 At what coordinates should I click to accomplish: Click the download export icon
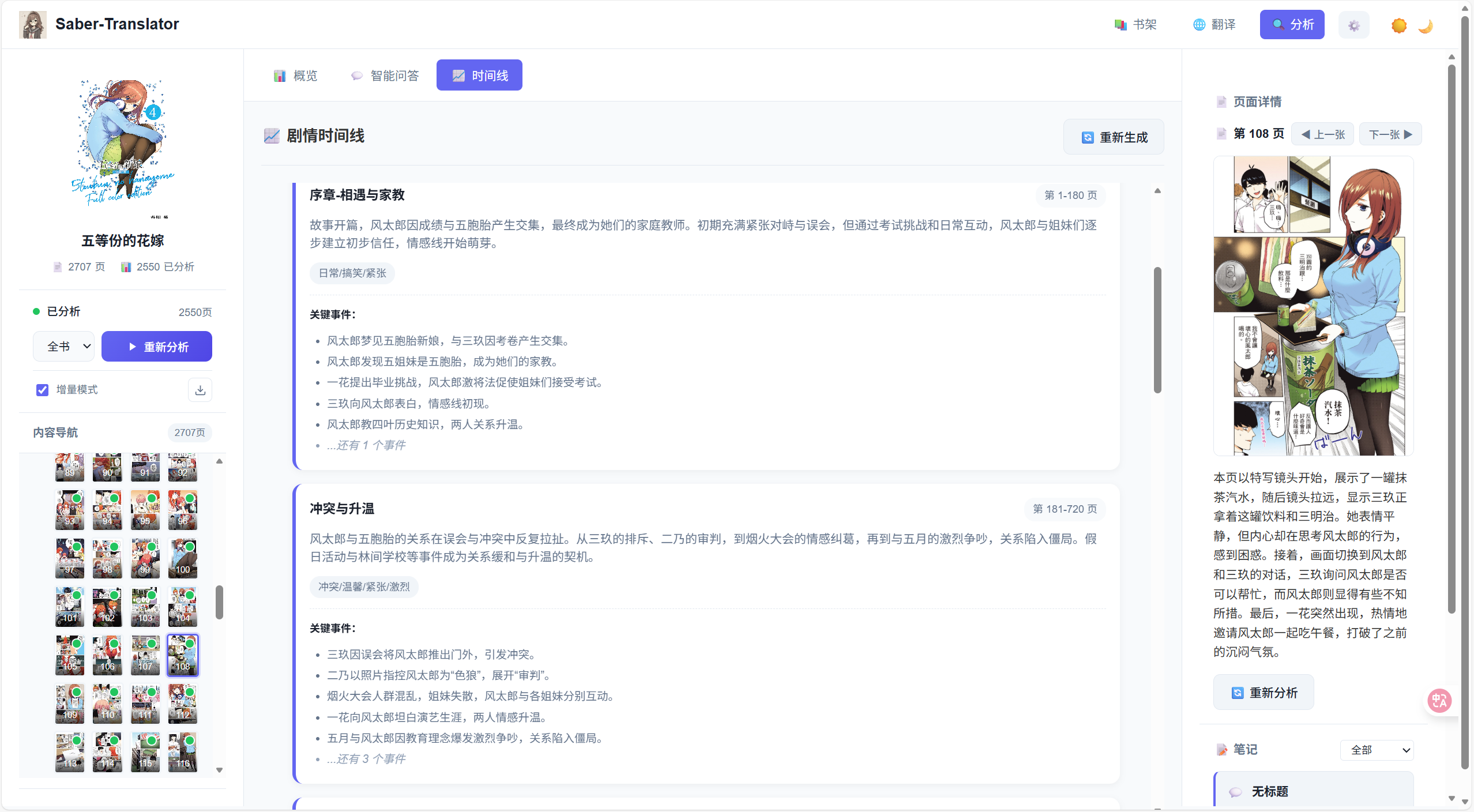pyautogui.click(x=200, y=390)
